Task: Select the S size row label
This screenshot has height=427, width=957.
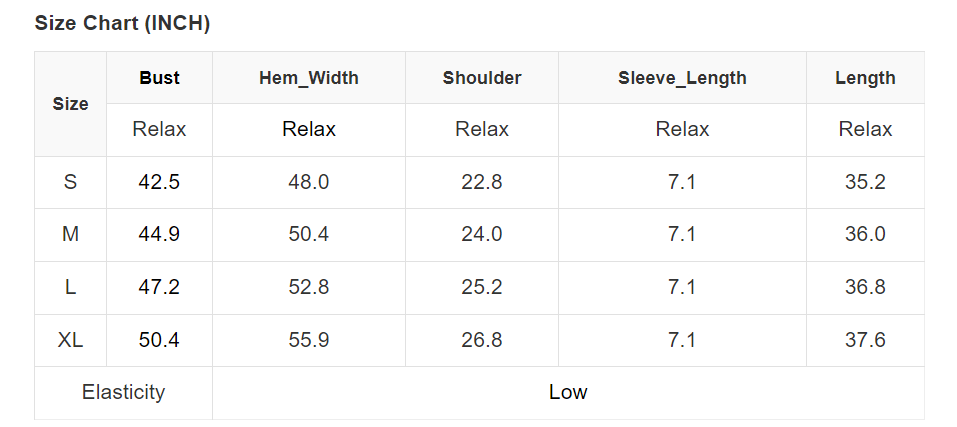Action: pos(70,182)
